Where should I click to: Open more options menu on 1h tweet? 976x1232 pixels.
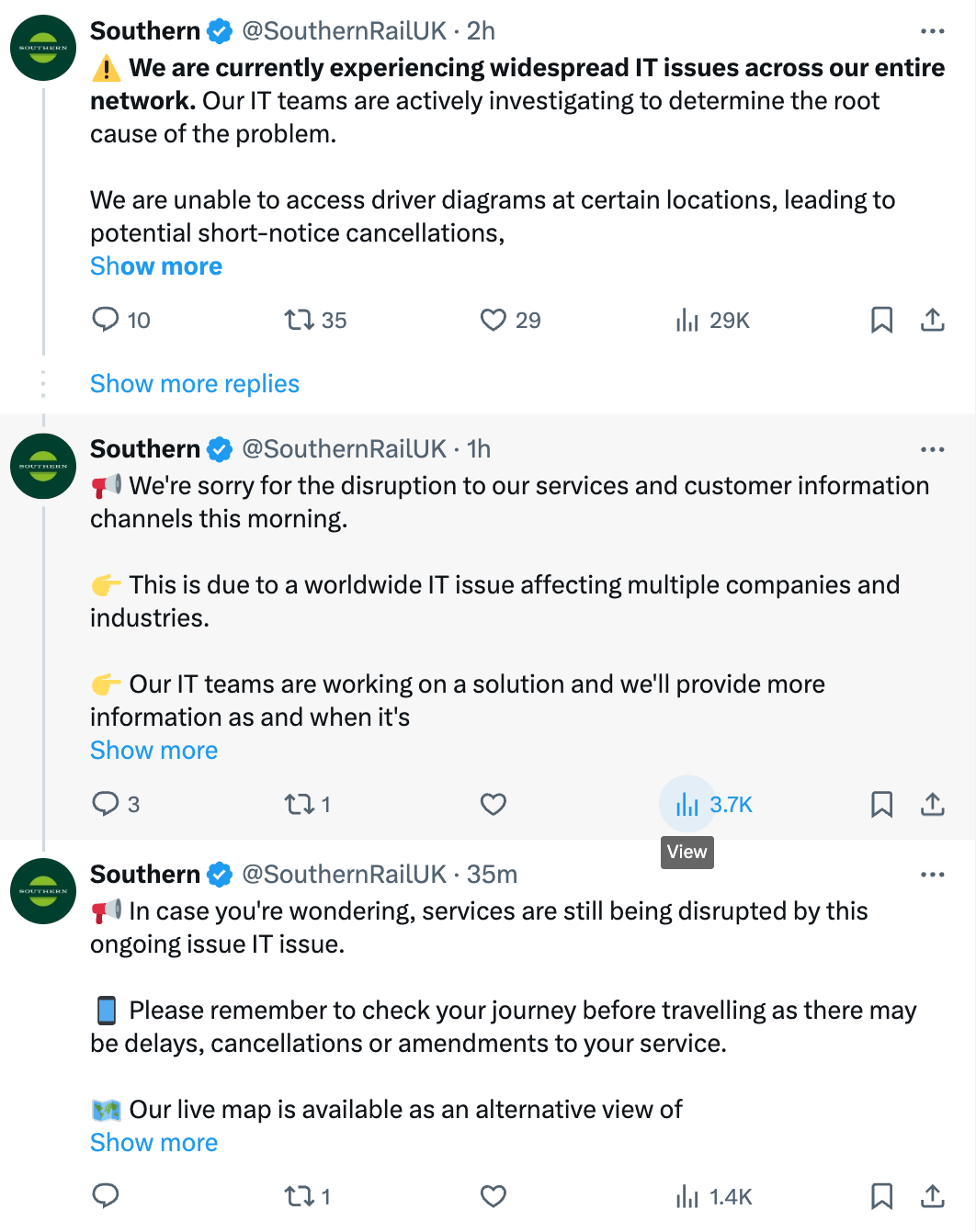(932, 449)
